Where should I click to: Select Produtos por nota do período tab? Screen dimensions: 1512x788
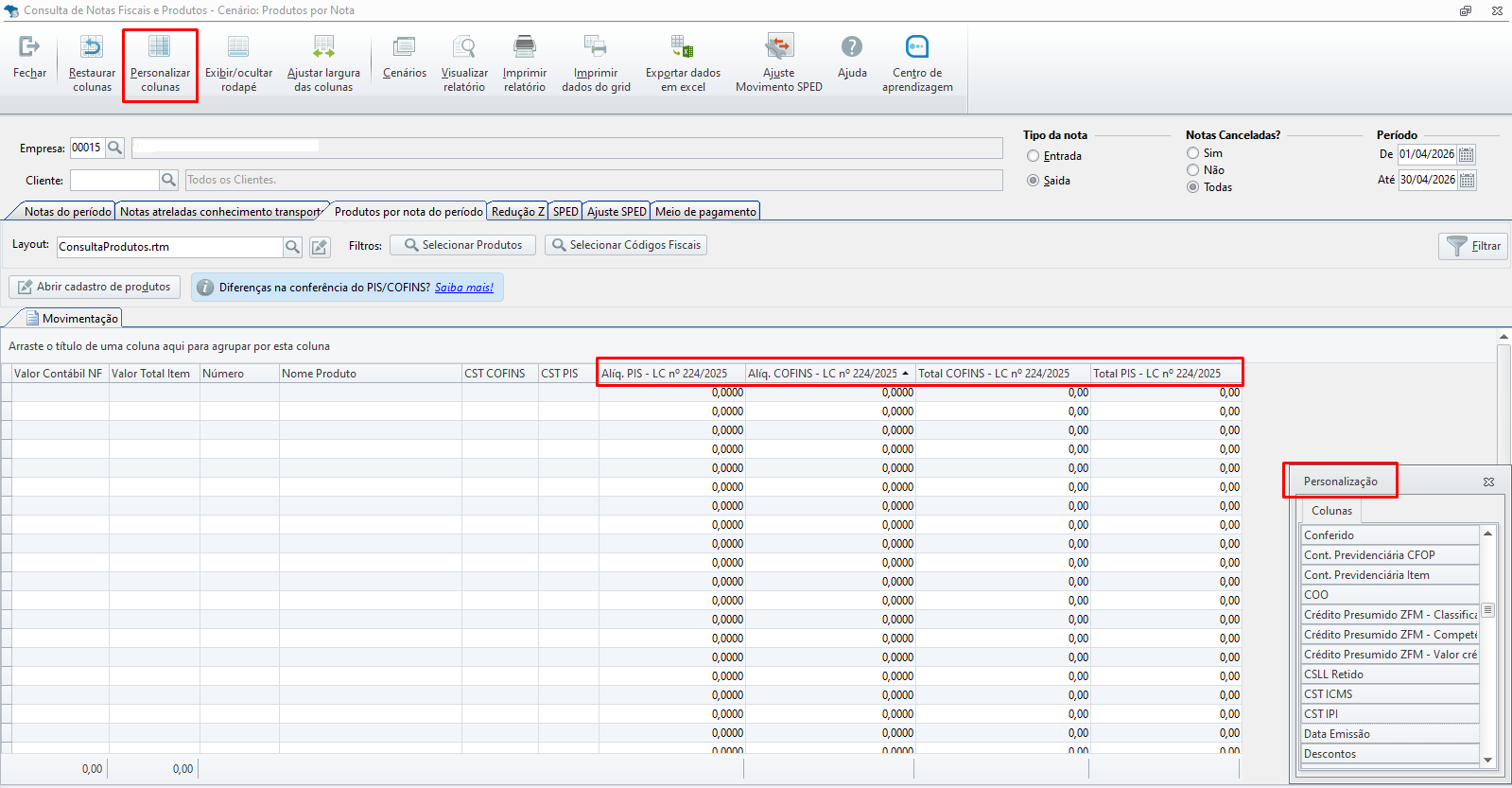(x=408, y=212)
